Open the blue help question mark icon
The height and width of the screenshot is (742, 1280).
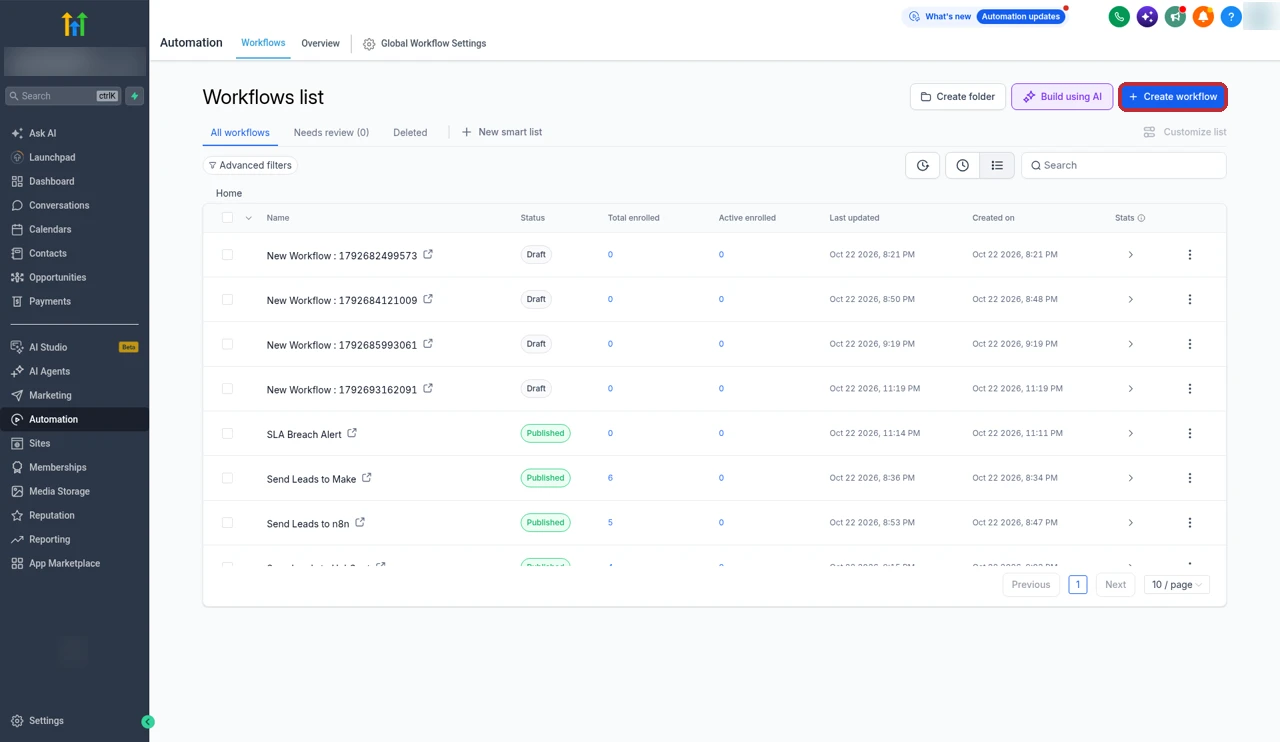[1231, 17]
